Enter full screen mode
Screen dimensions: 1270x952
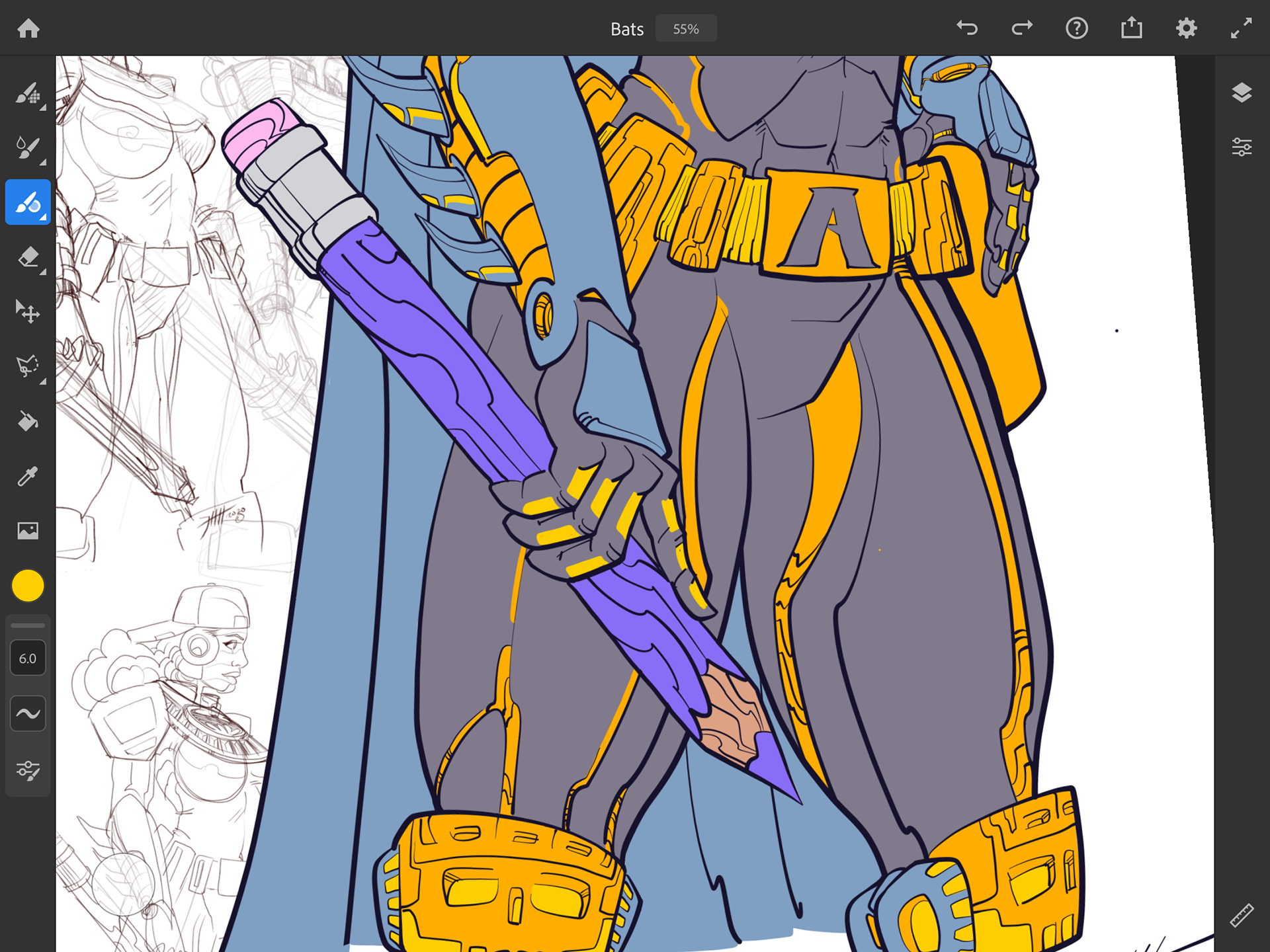click(x=1242, y=28)
